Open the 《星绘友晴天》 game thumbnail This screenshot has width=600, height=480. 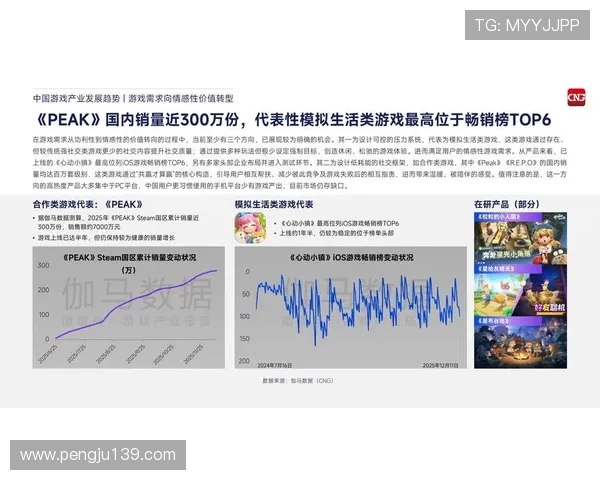[520, 290]
